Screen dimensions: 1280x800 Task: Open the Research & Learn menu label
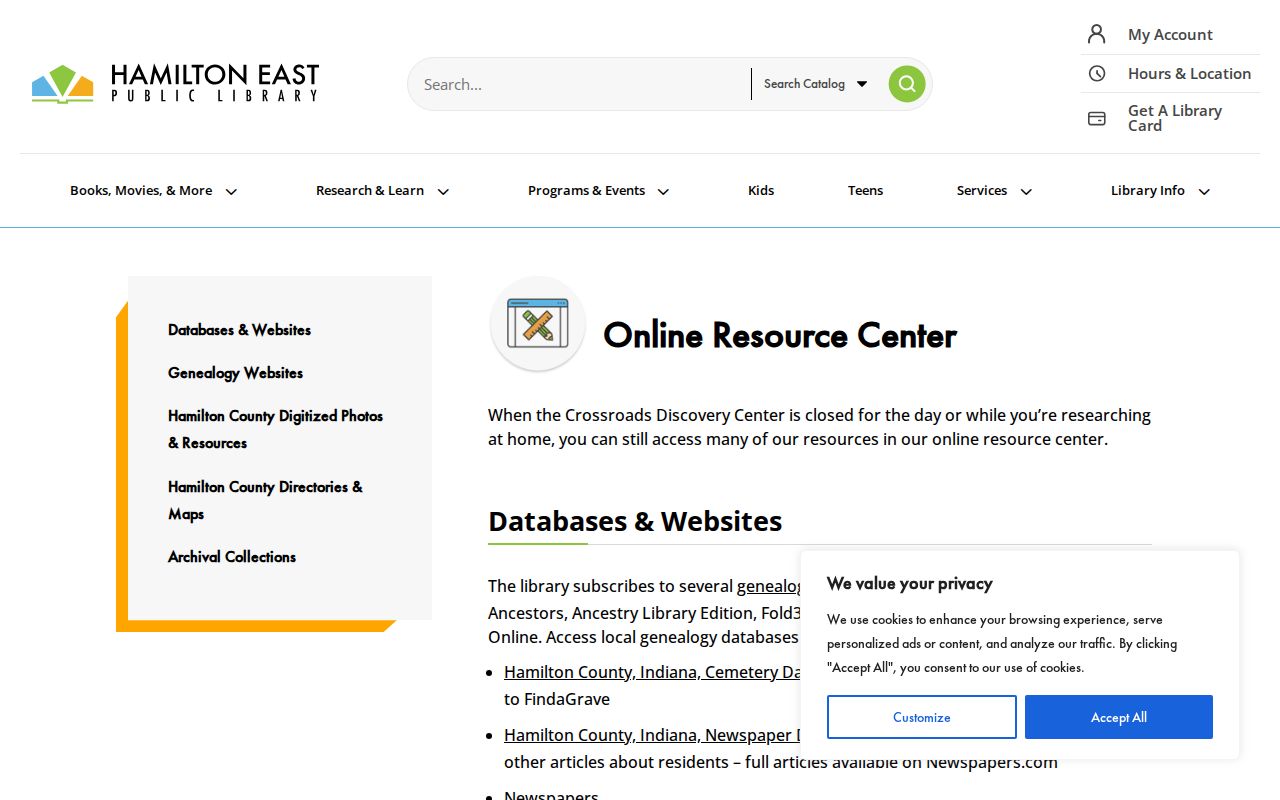(370, 190)
